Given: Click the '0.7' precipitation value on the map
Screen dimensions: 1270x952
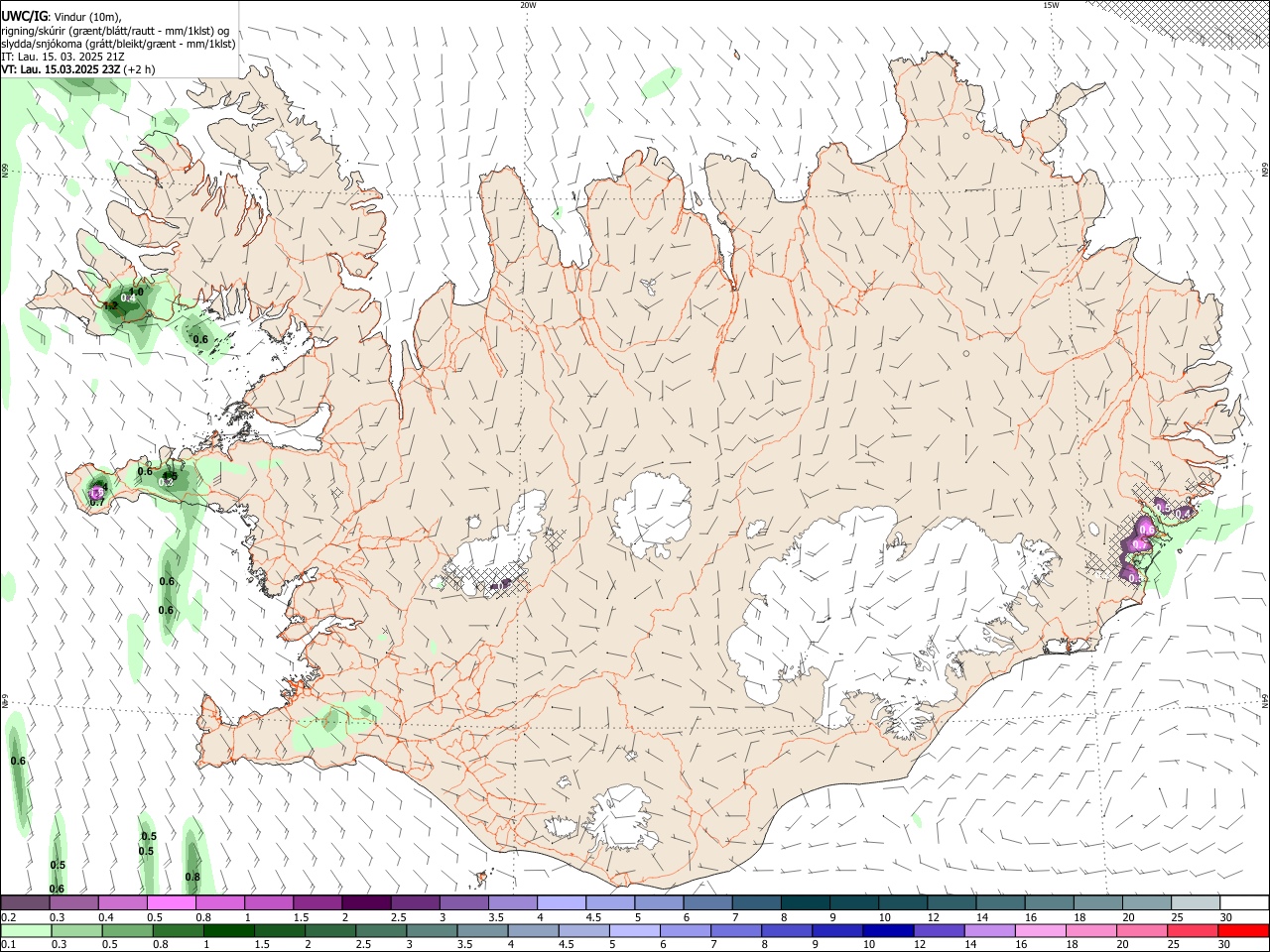Looking at the screenshot, I should pos(97,503).
